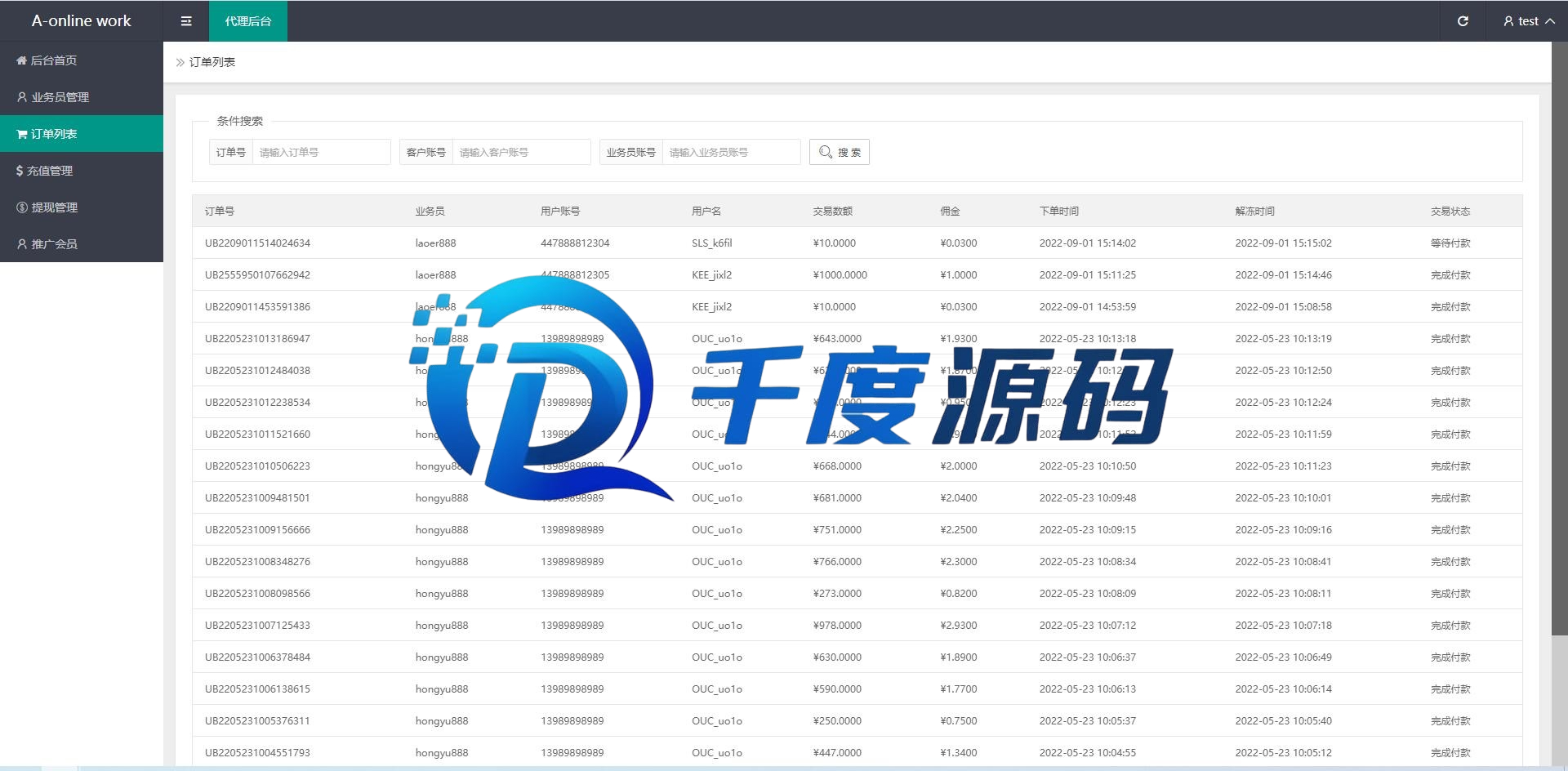Select order number UB2205231009481501
The image size is (1568, 771).
257,497
